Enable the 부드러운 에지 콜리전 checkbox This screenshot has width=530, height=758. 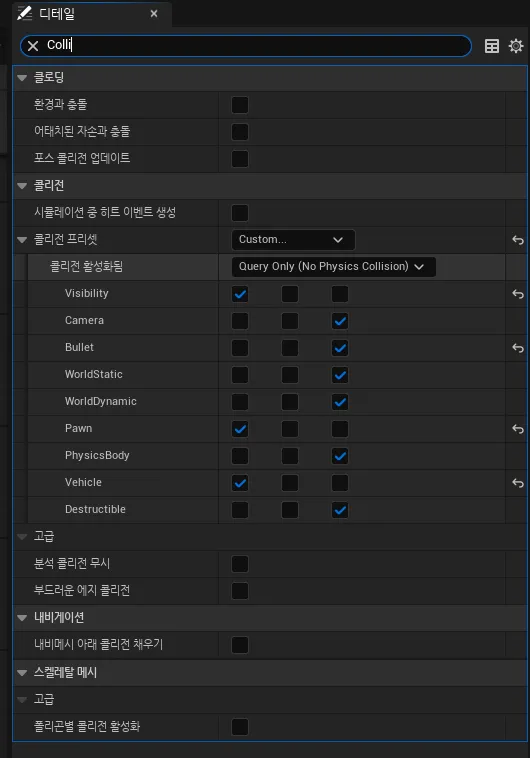click(x=240, y=591)
